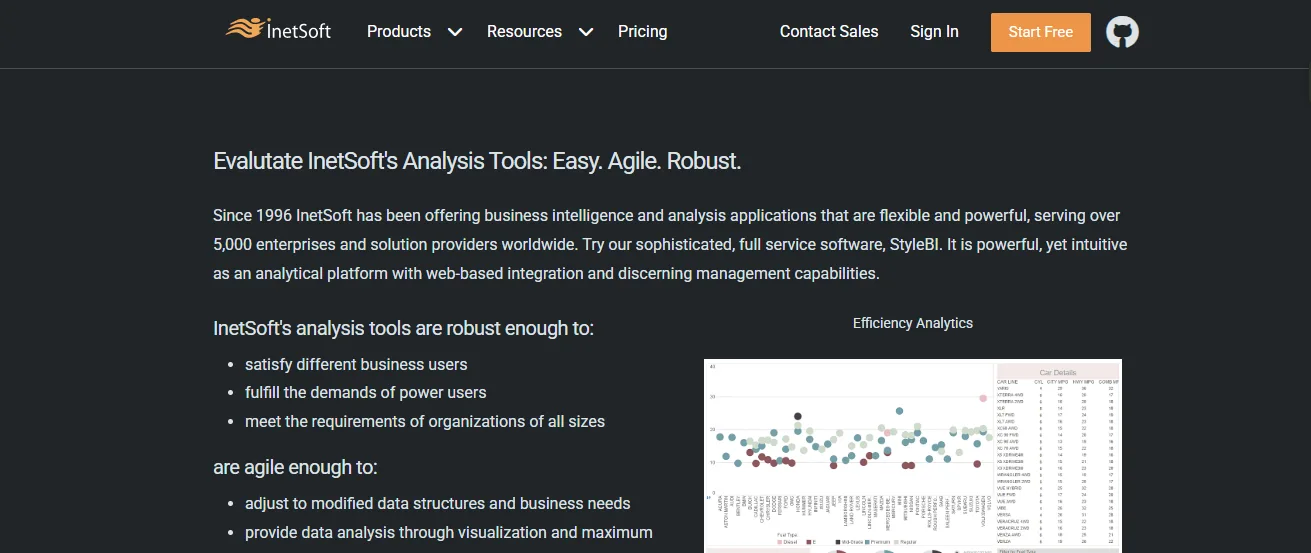Click the Car Details table in dashboard
The height and width of the screenshot is (553, 1311).
(x=1058, y=454)
